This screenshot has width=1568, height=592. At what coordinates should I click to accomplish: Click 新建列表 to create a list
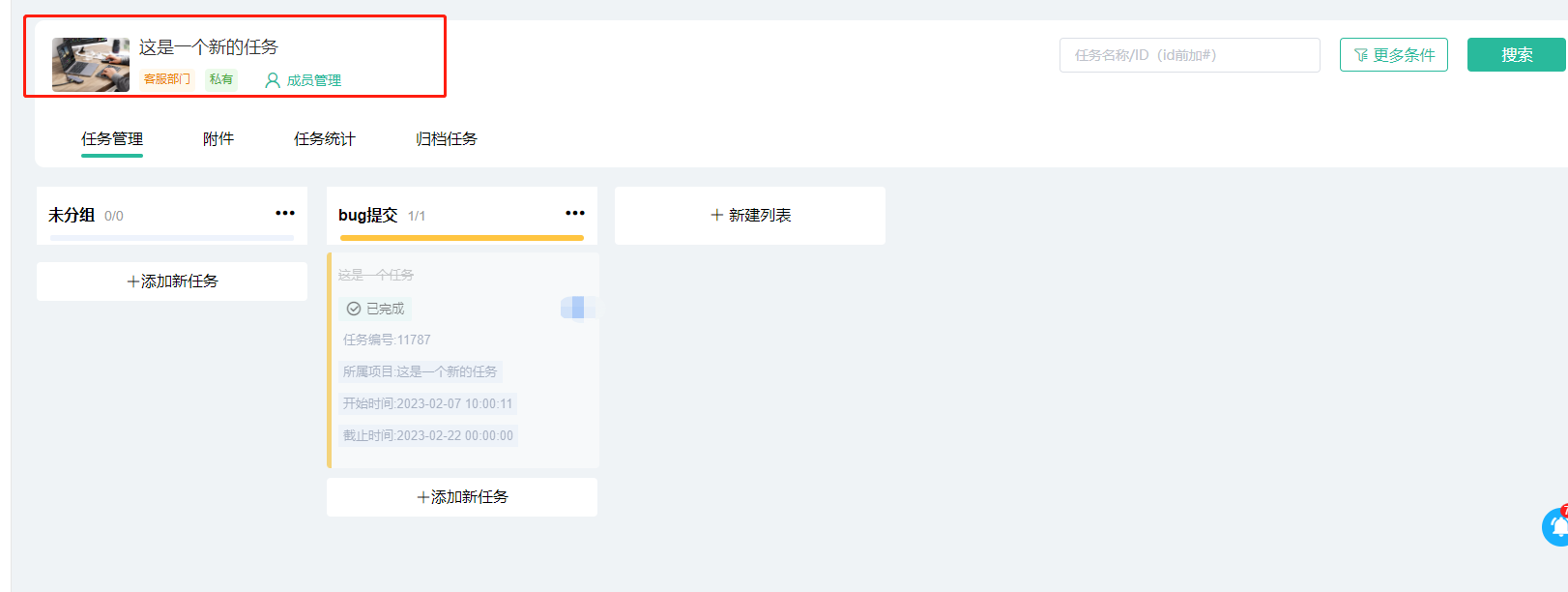[x=750, y=215]
